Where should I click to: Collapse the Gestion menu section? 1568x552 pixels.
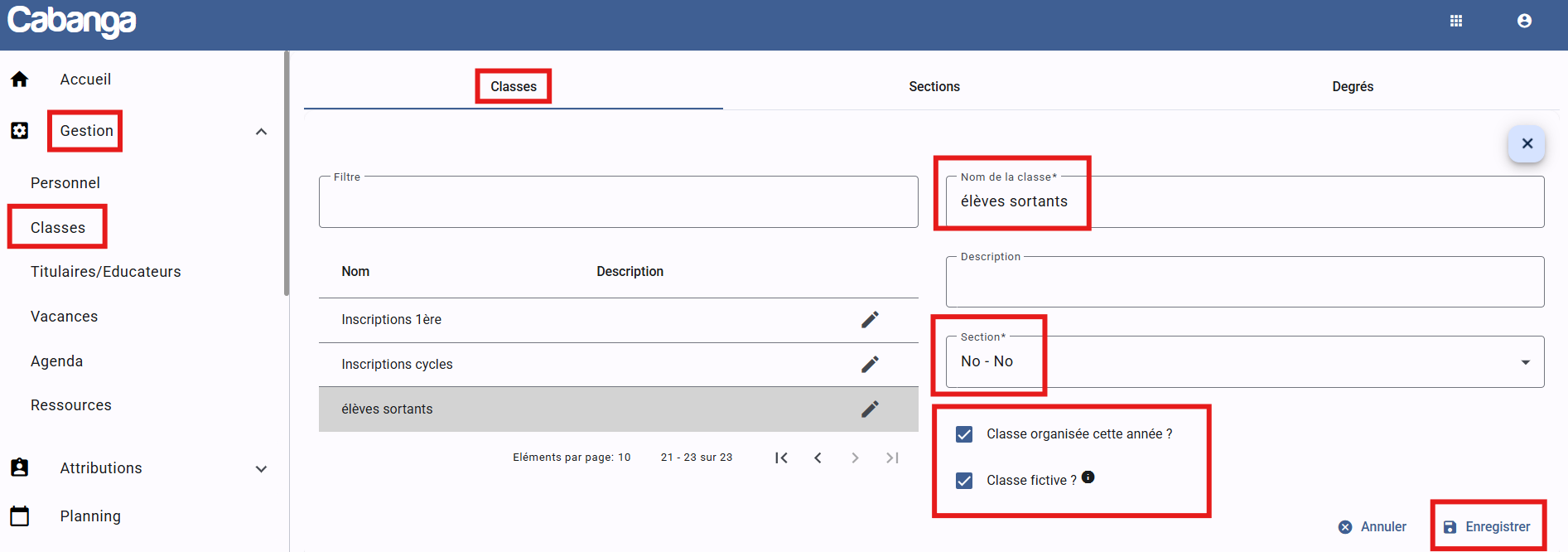coord(261,132)
